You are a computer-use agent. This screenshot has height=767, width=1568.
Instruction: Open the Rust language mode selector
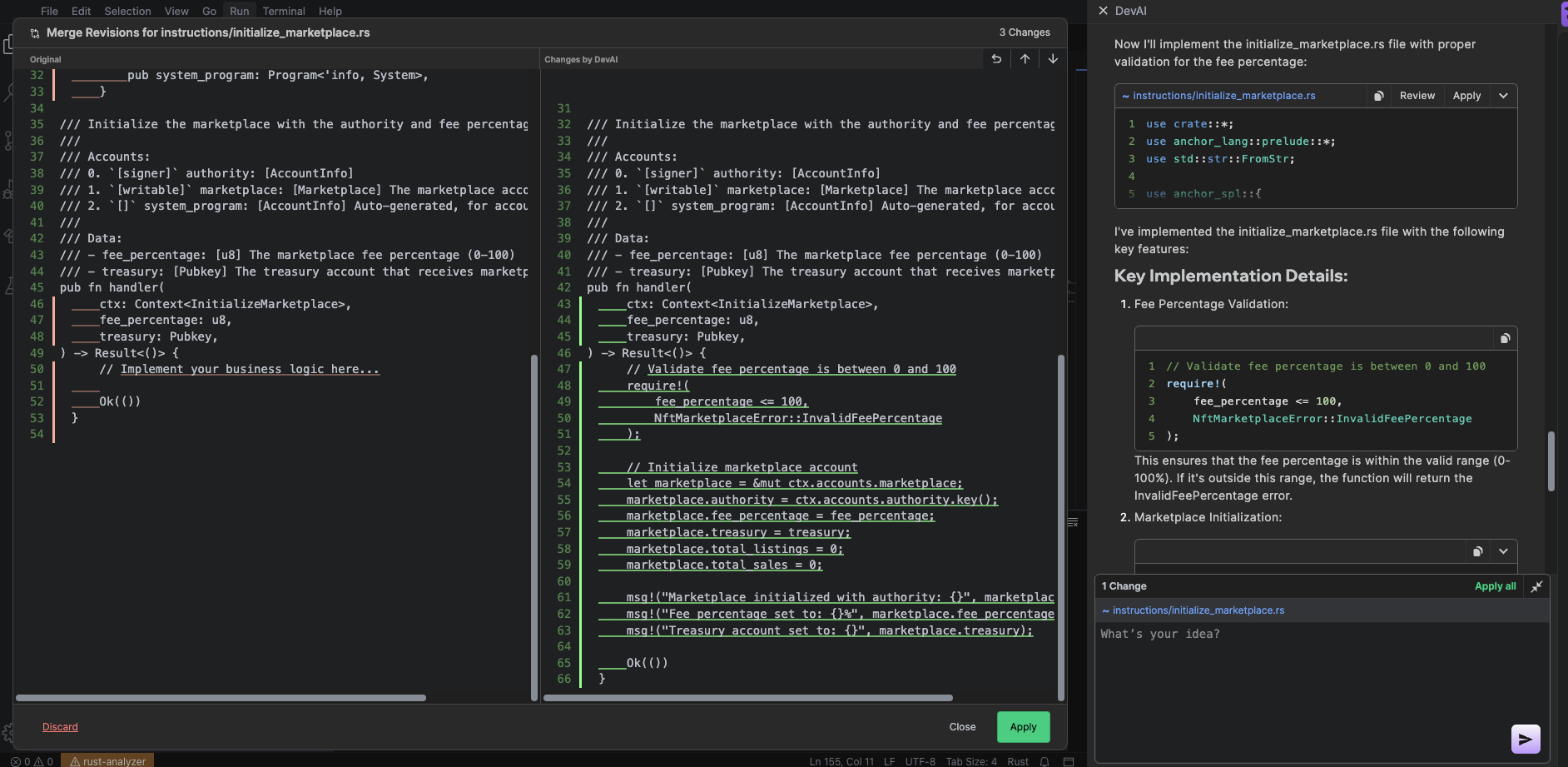pos(1017,761)
